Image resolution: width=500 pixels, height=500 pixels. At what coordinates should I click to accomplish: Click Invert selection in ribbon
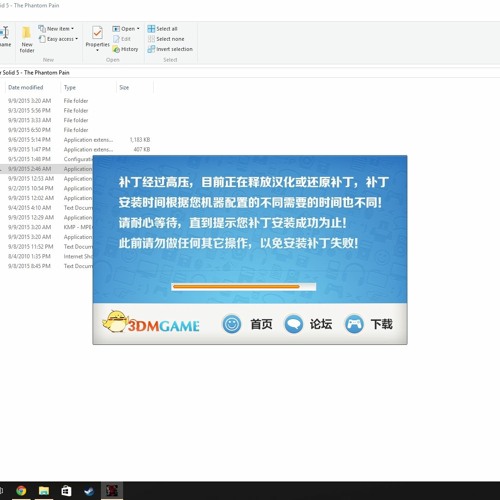pos(170,49)
